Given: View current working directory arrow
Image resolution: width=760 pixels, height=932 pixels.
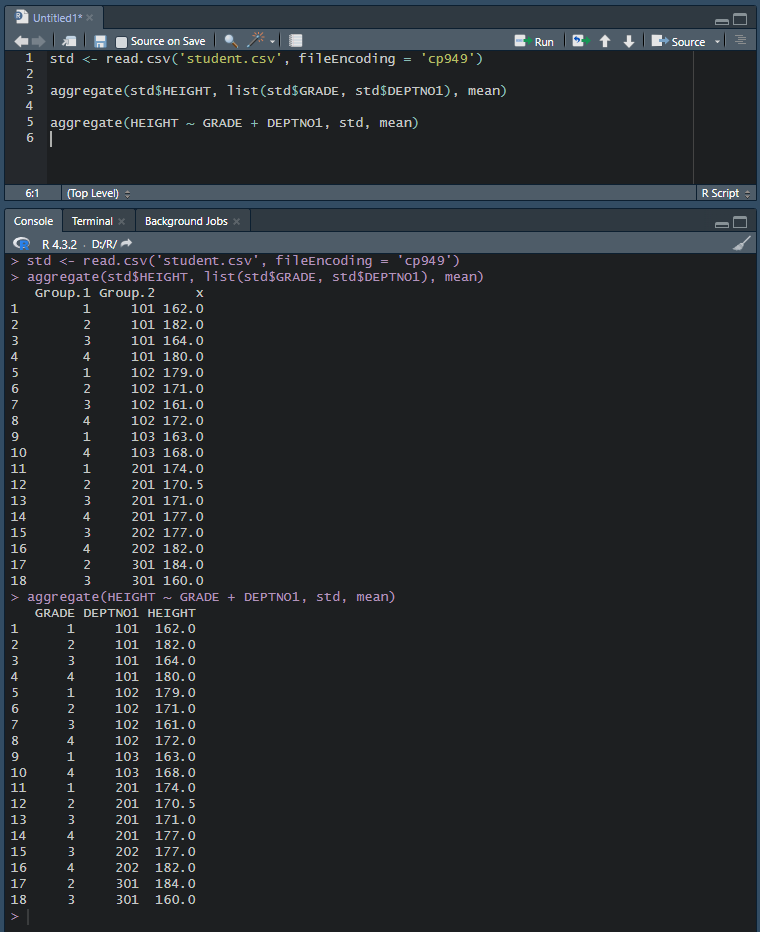Looking at the screenshot, I should 126,244.
